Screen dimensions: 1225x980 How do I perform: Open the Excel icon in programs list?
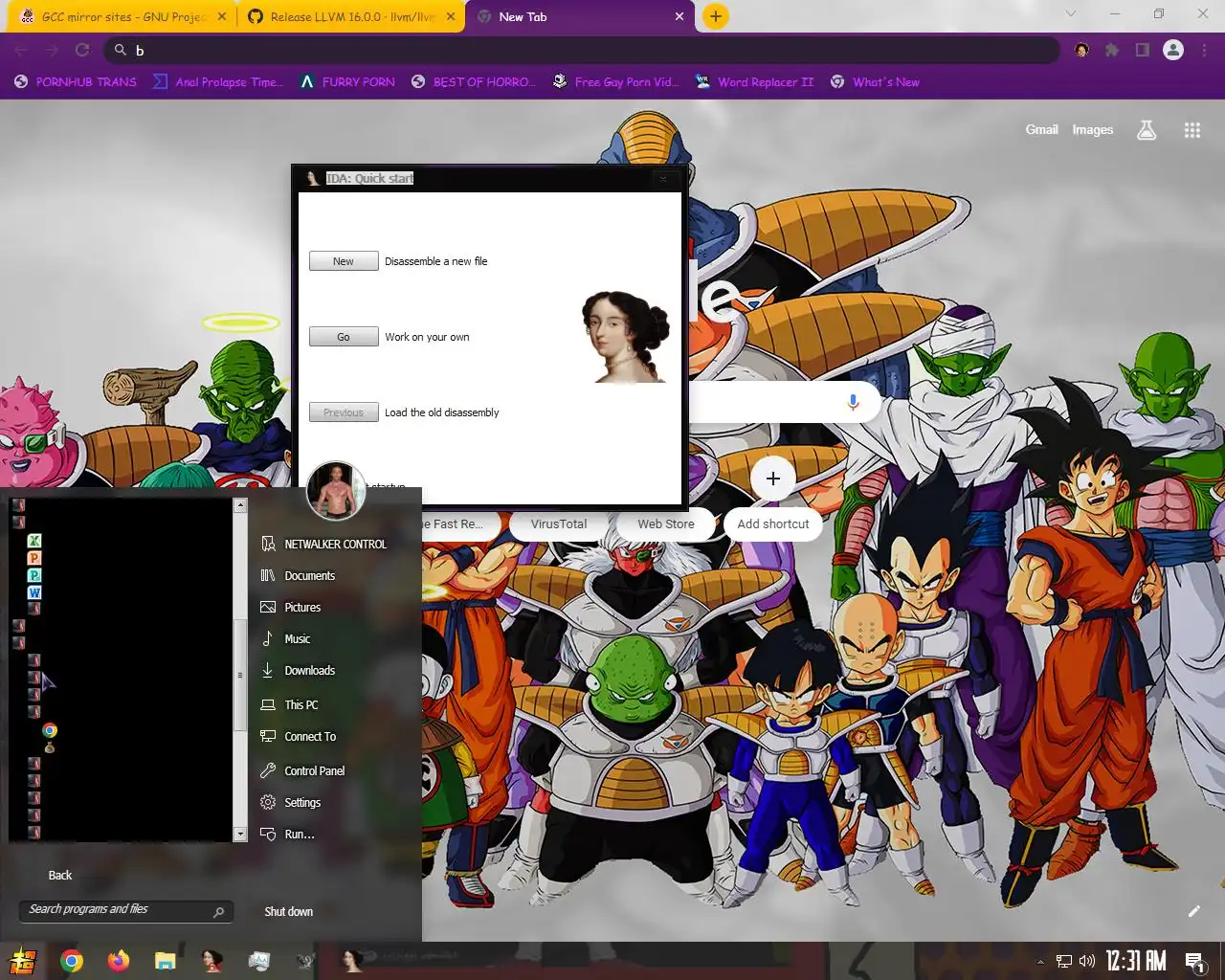point(34,541)
